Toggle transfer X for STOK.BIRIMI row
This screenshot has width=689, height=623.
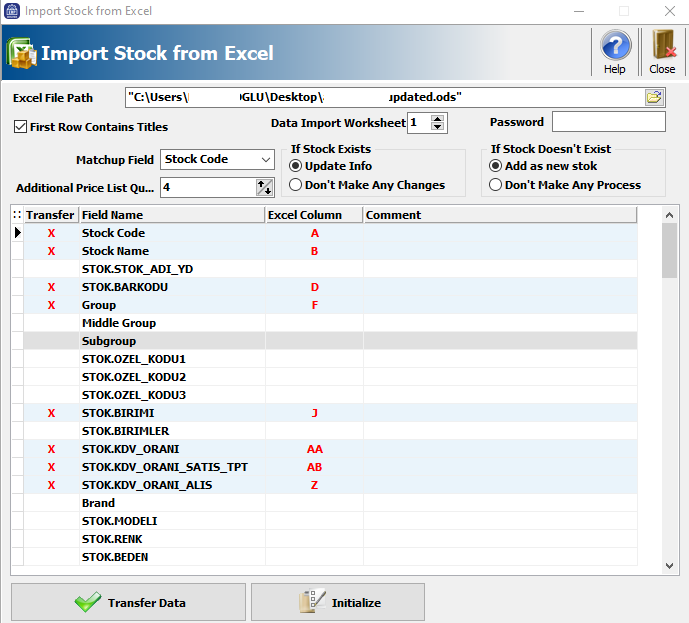pos(51,413)
